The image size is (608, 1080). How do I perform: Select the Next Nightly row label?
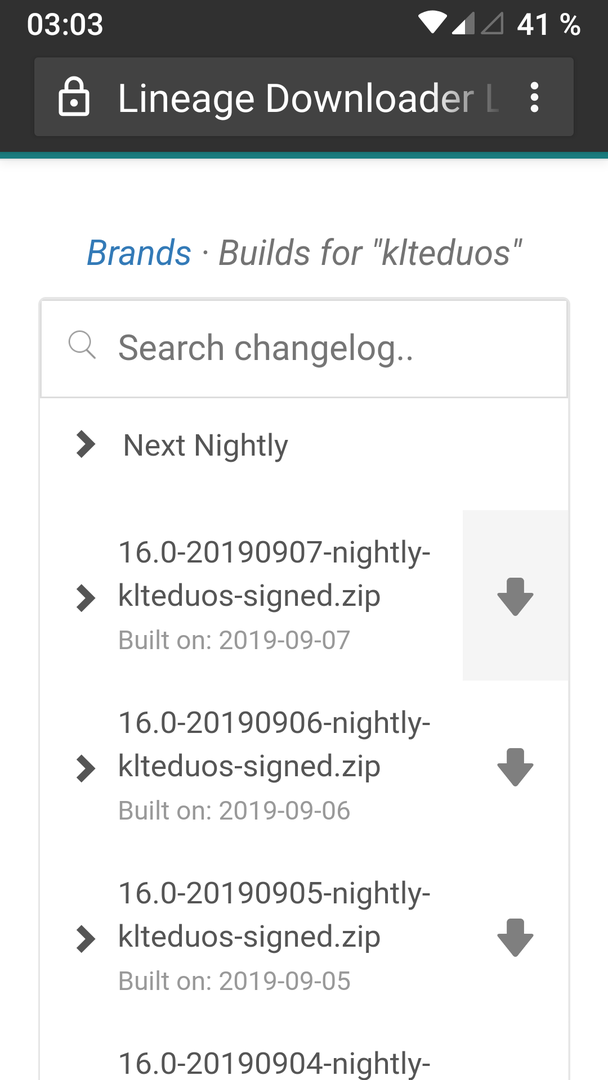(x=205, y=446)
